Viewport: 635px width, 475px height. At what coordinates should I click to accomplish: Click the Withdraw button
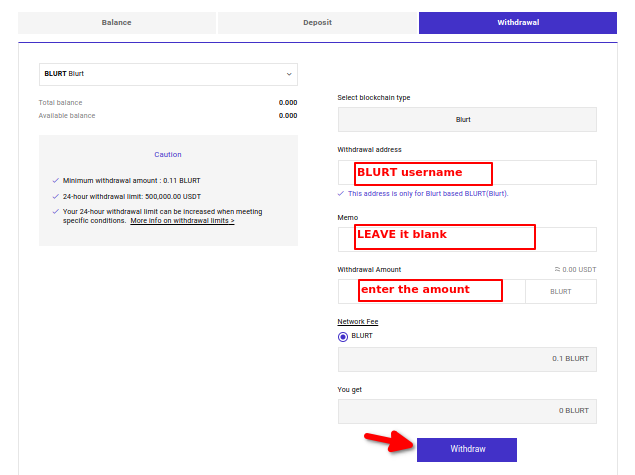(467, 449)
